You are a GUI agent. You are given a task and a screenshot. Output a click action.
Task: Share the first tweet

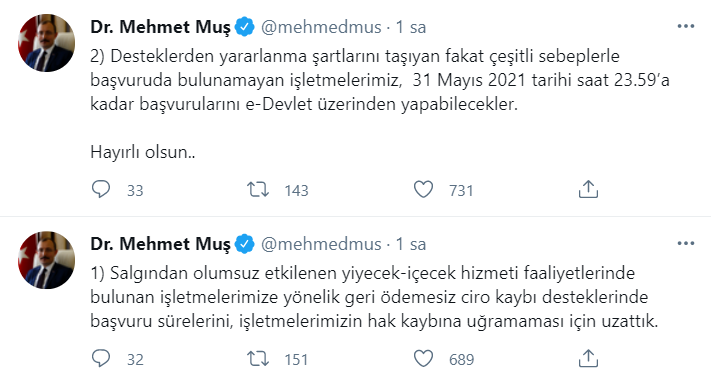(588, 190)
